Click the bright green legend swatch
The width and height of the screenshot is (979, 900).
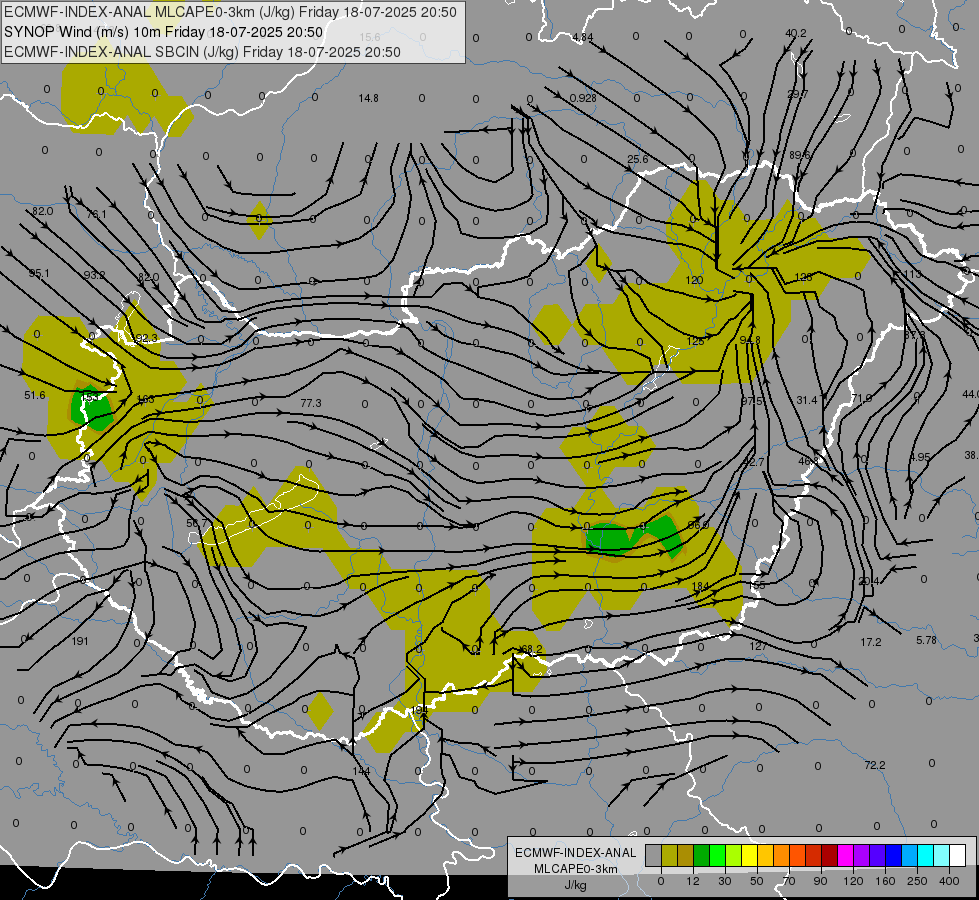coord(717,856)
